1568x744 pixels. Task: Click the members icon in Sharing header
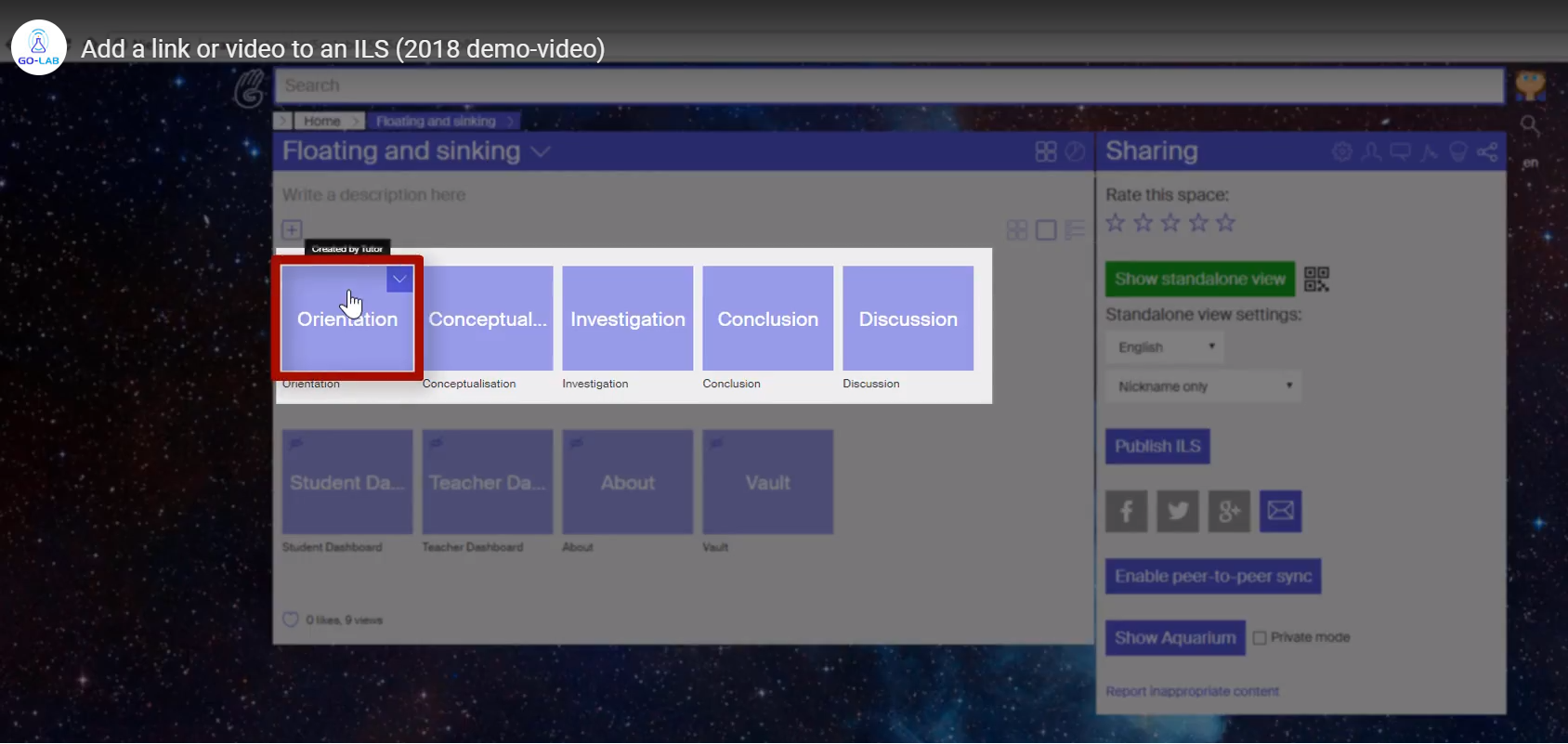(1371, 151)
